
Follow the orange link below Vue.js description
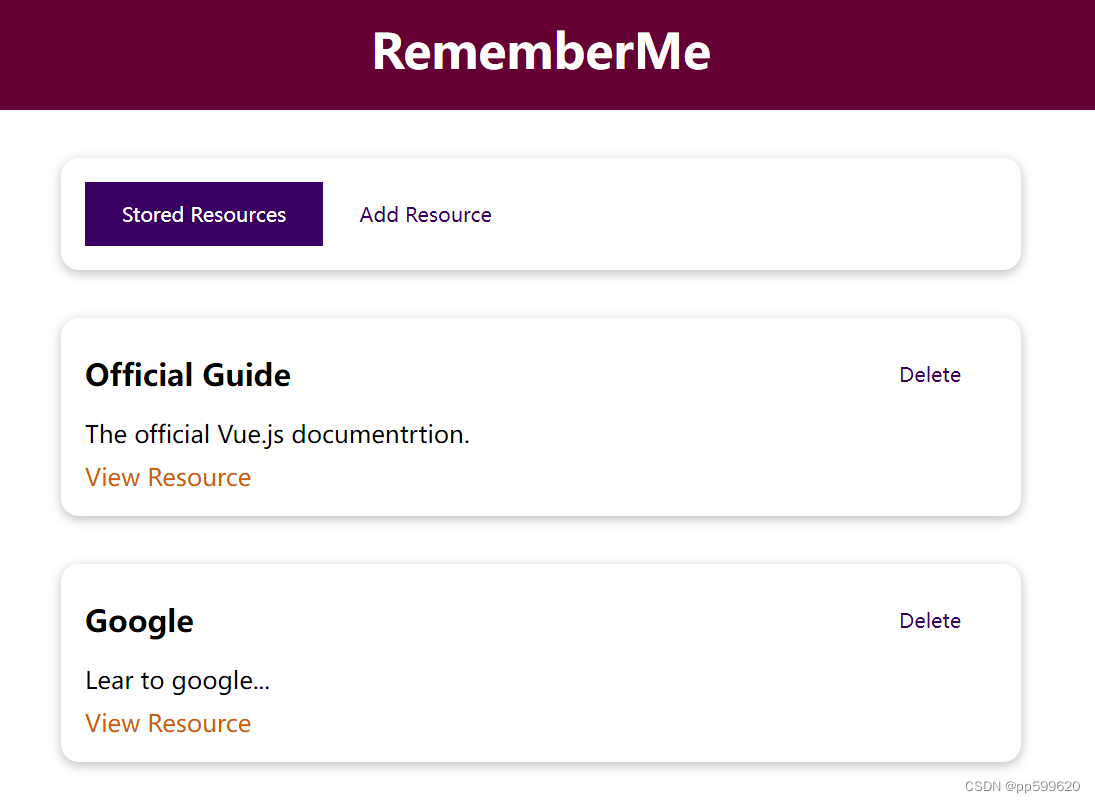point(168,478)
